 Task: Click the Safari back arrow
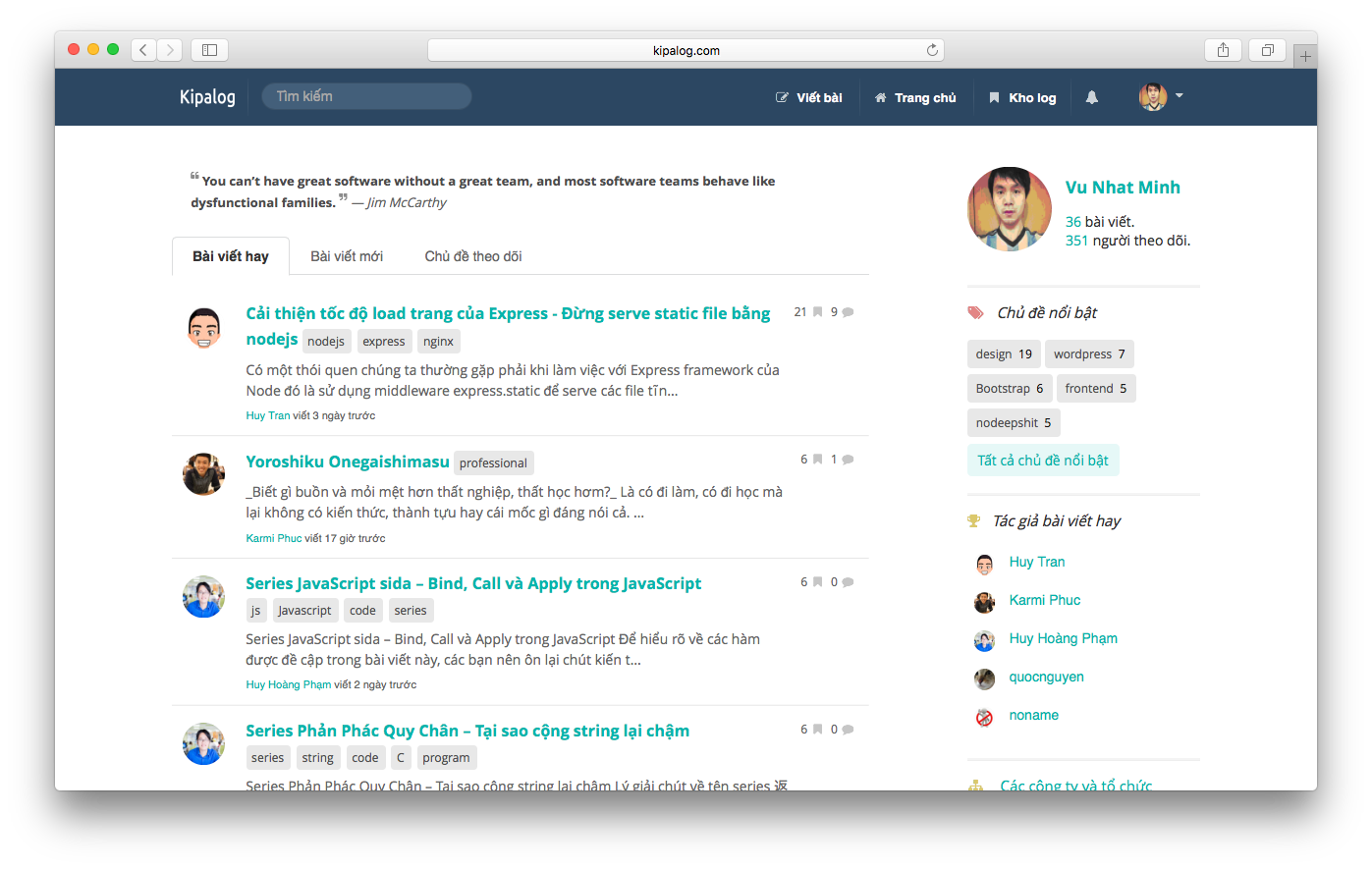click(x=143, y=50)
